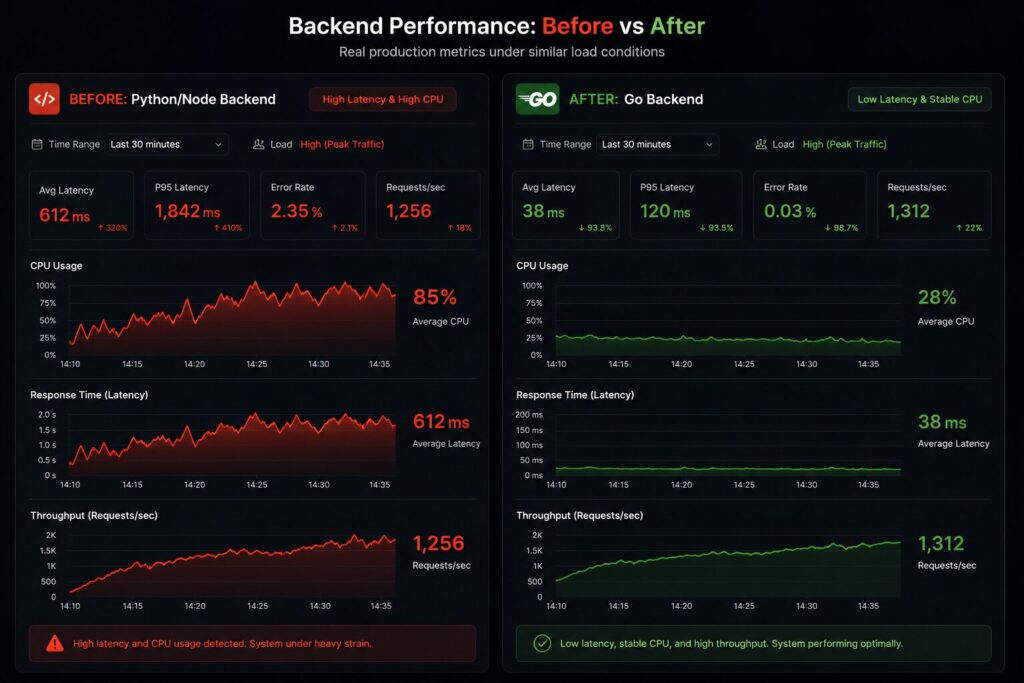The height and width of the screenshot is (683, 1024).
Task: Select the Error Rate 0.03 % card
Action: [810, 205]
